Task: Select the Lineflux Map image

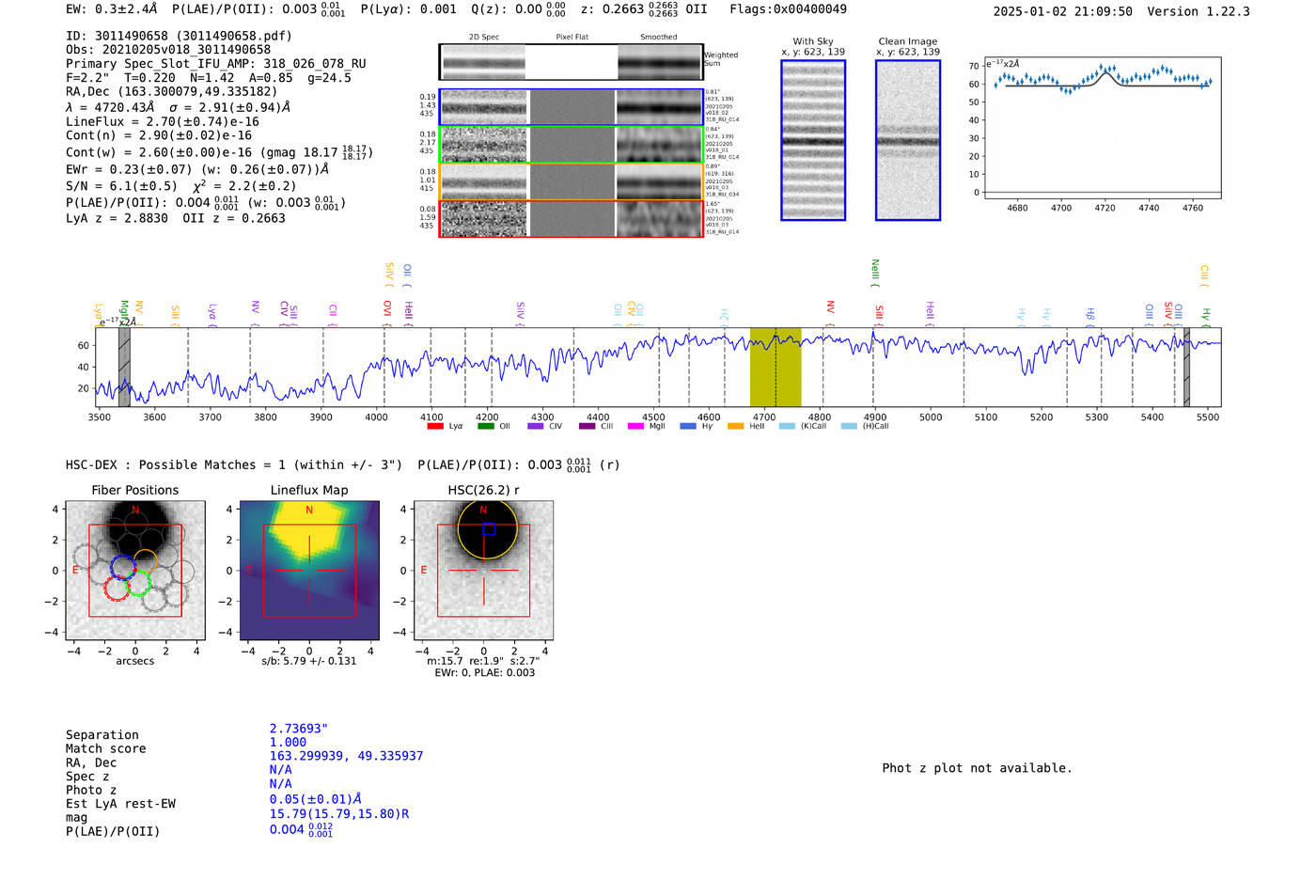Action: click(309, 571)
